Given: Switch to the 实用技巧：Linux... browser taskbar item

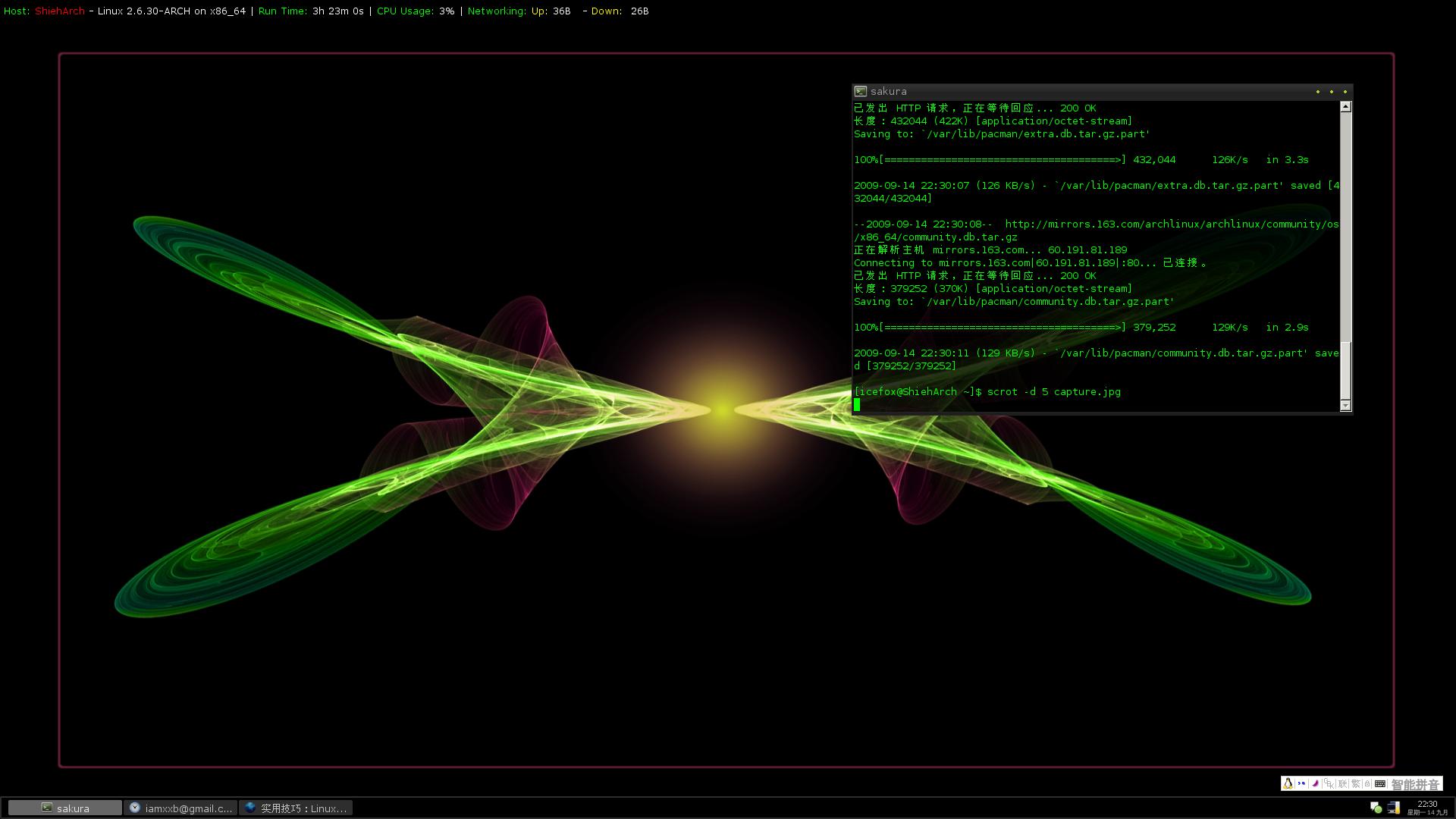Looking at the screenshot, I should click(x=296, y=808).
